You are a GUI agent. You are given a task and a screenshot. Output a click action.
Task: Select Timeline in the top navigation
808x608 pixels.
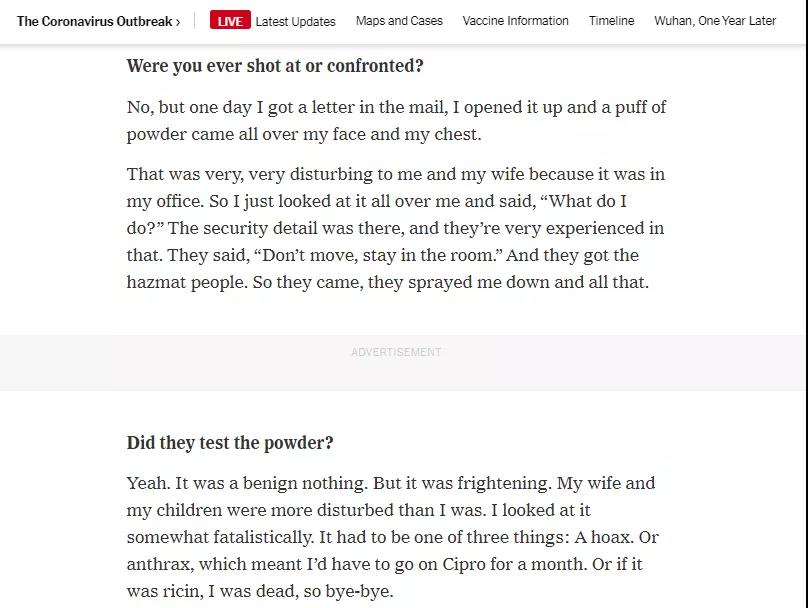611,21
